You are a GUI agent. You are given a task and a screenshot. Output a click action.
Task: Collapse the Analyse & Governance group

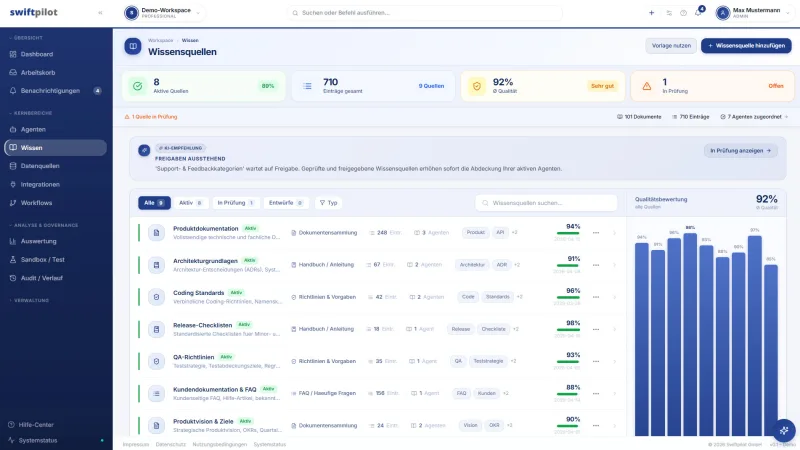click(43, 225)
